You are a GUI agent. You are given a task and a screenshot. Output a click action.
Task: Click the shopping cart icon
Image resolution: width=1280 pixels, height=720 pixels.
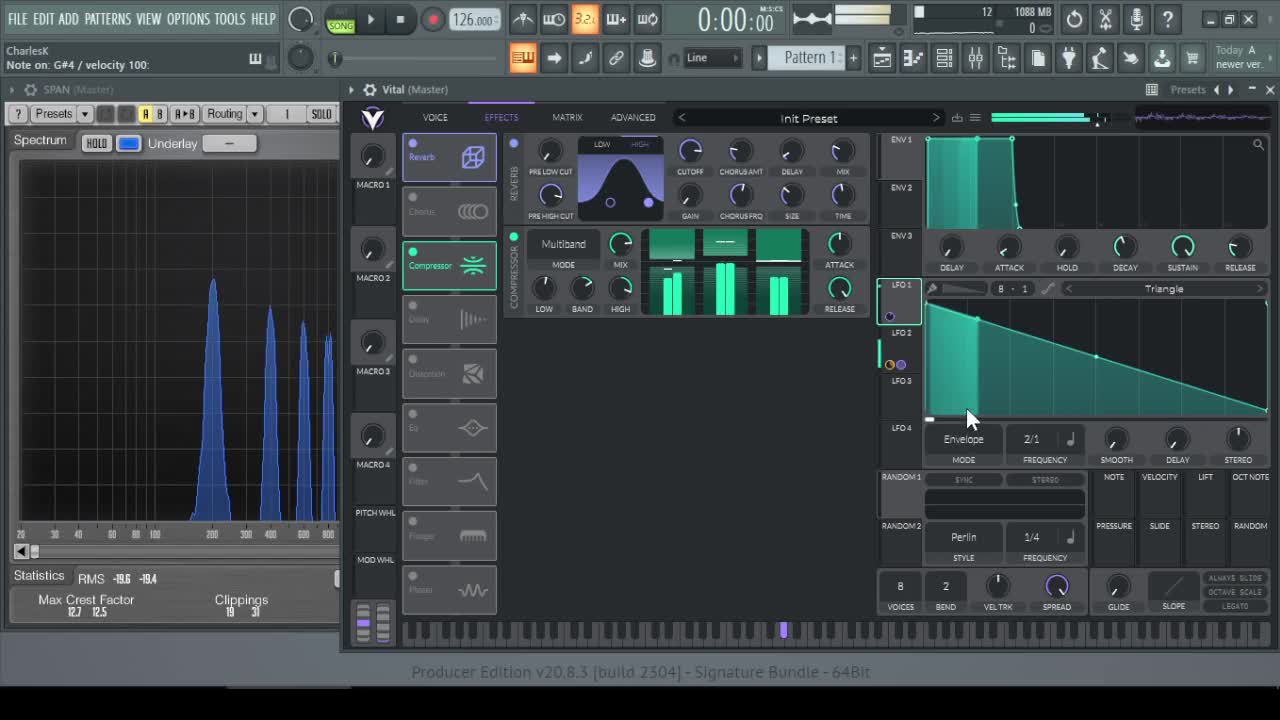pyautogui.click(x=1192, y=58)
